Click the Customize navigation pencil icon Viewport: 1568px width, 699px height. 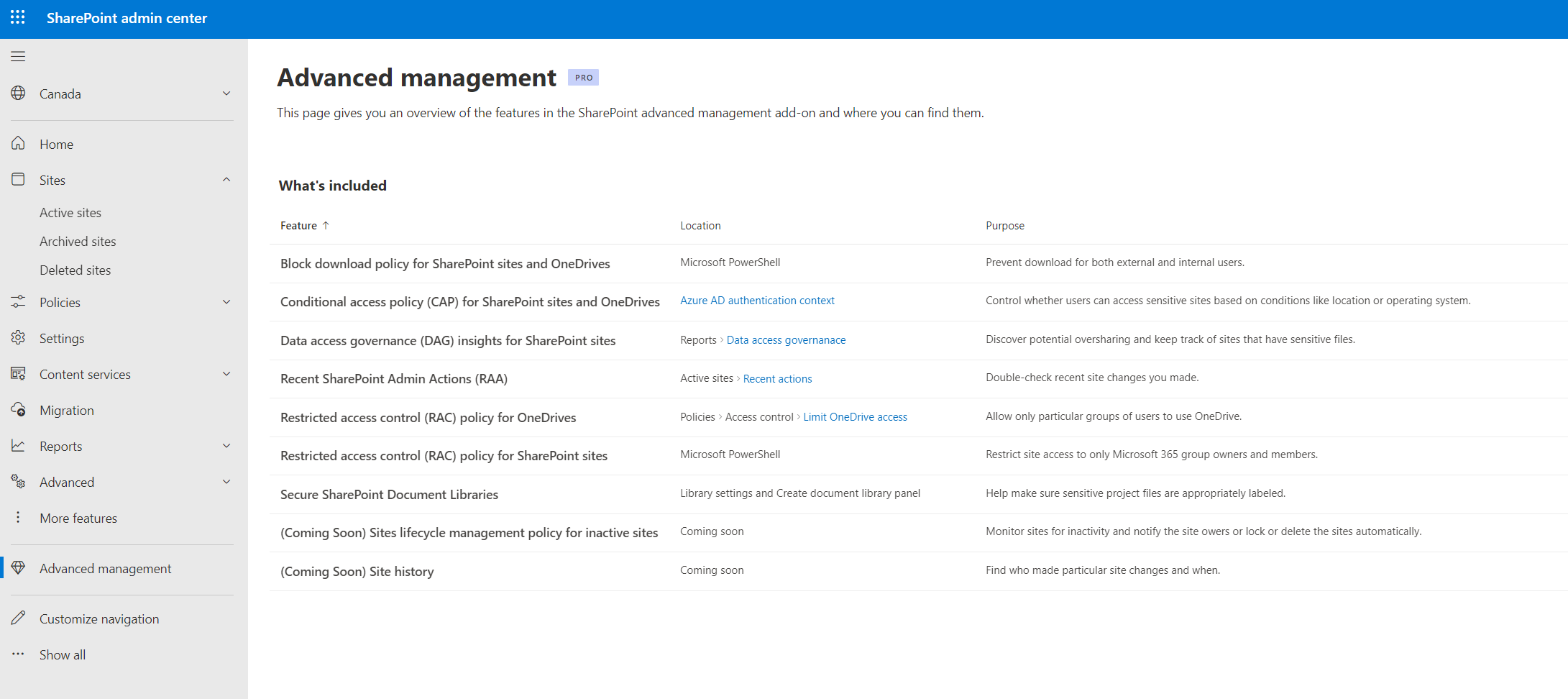18,618
